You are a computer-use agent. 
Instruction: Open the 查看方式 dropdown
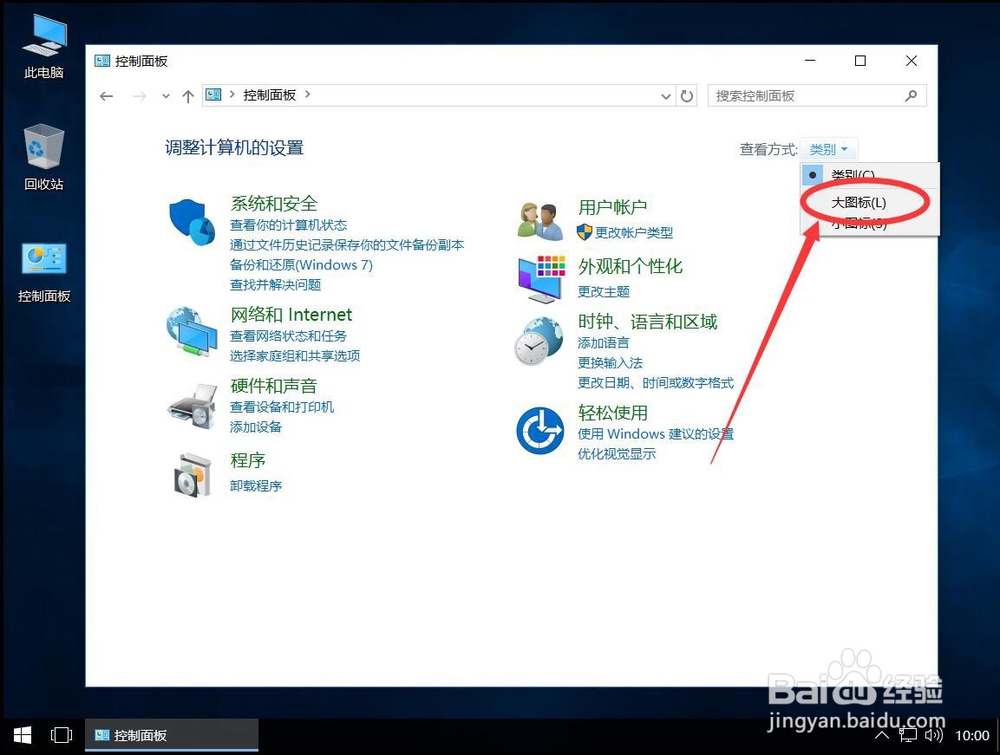[x=828, y=148]
